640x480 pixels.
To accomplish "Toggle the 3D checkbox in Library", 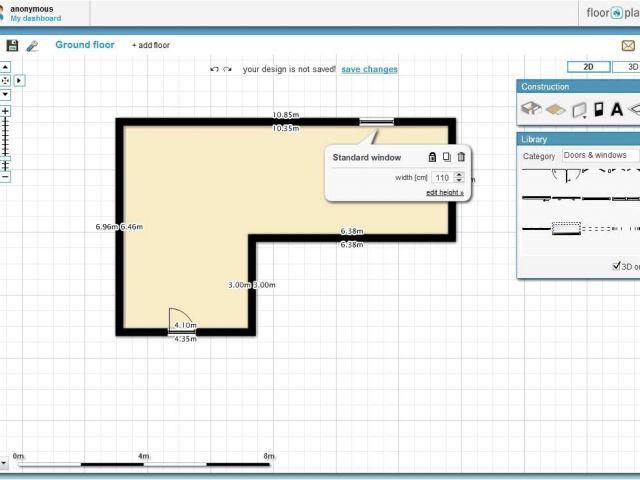I will [x=616, y=266].
